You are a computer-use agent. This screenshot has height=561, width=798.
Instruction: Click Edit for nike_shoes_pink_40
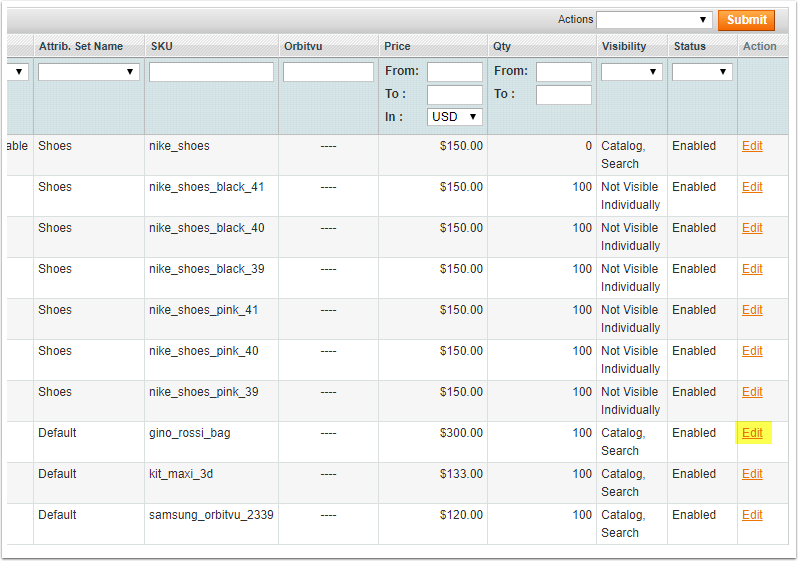(x=752, y=351)
